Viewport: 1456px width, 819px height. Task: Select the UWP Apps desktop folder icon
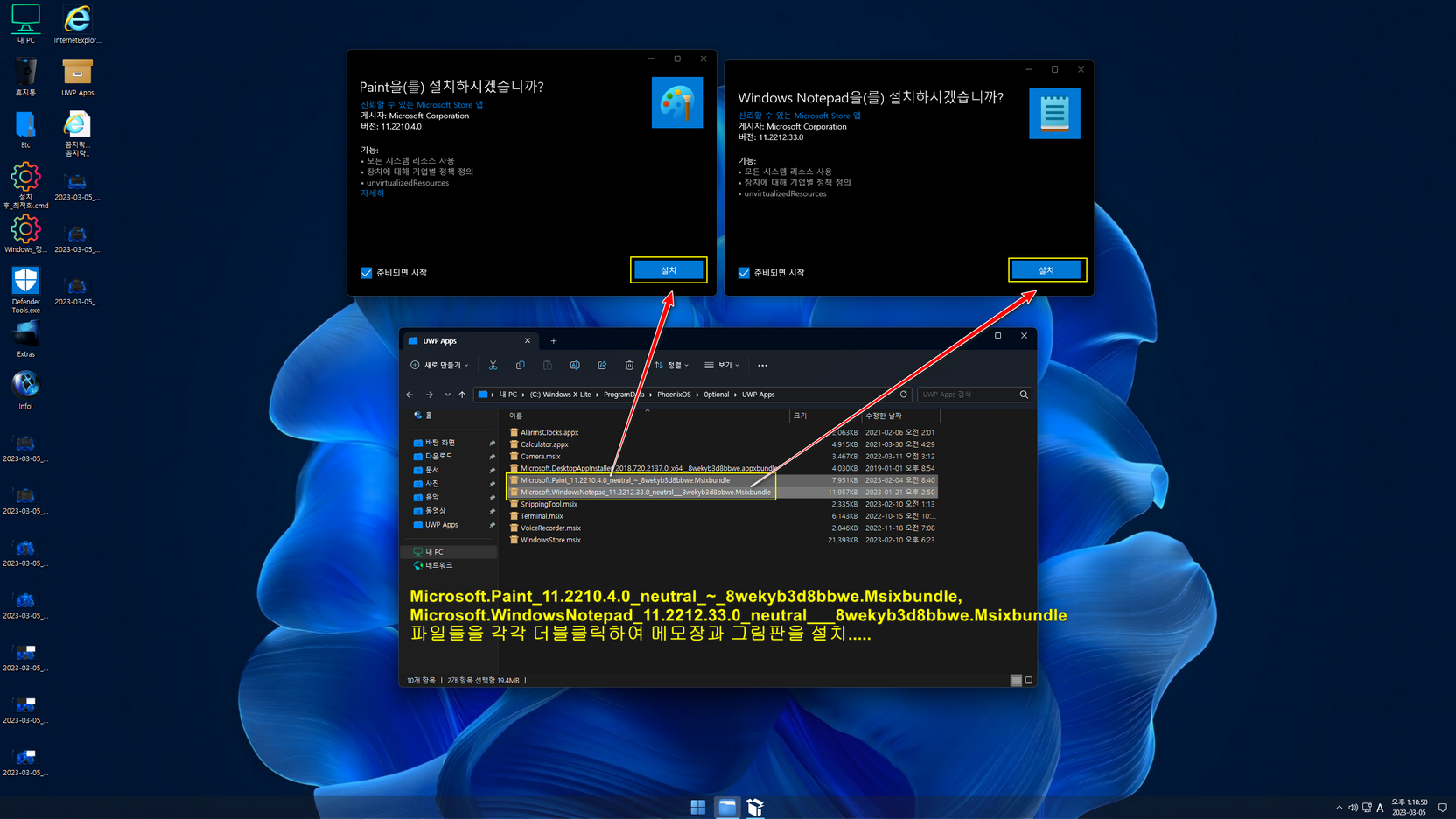point(77,77)
